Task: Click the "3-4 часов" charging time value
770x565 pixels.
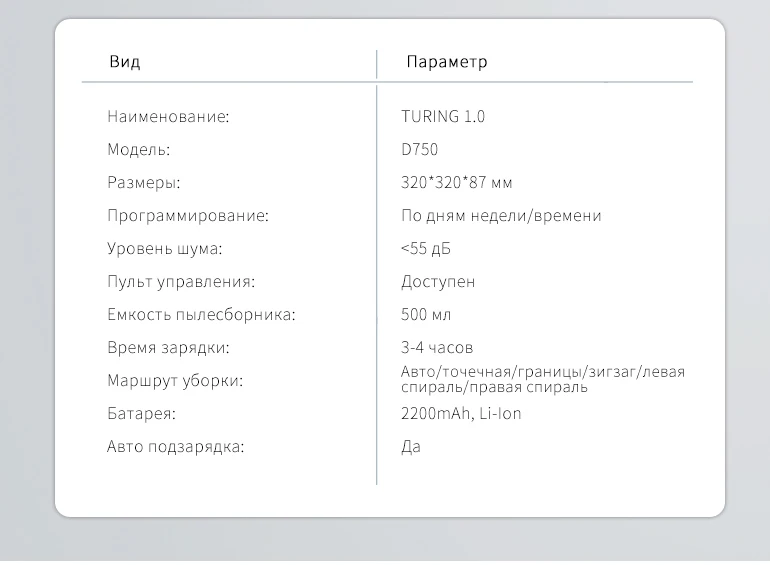Action: click(x=437, y=348)
